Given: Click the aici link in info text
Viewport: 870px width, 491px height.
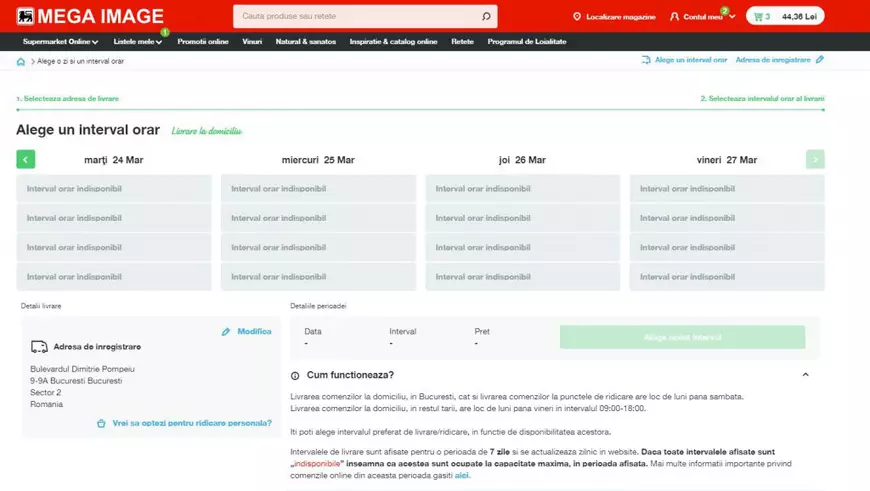Looking at the screenshot, I should [462, 475].
